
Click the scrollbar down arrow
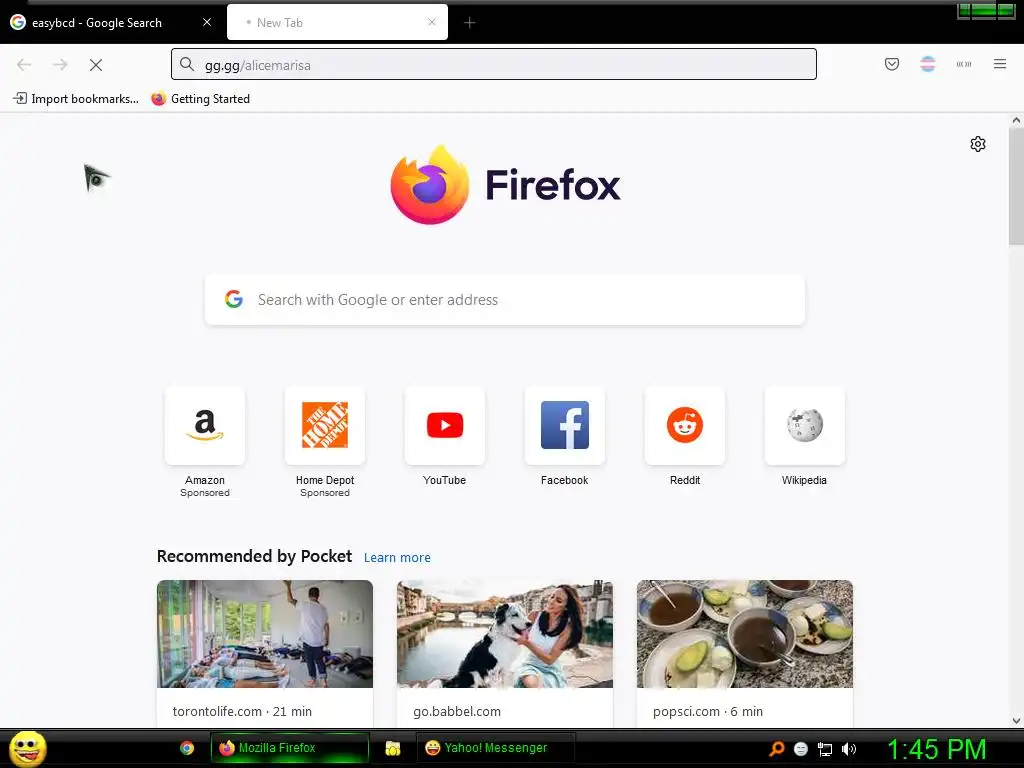(1016, 721)
